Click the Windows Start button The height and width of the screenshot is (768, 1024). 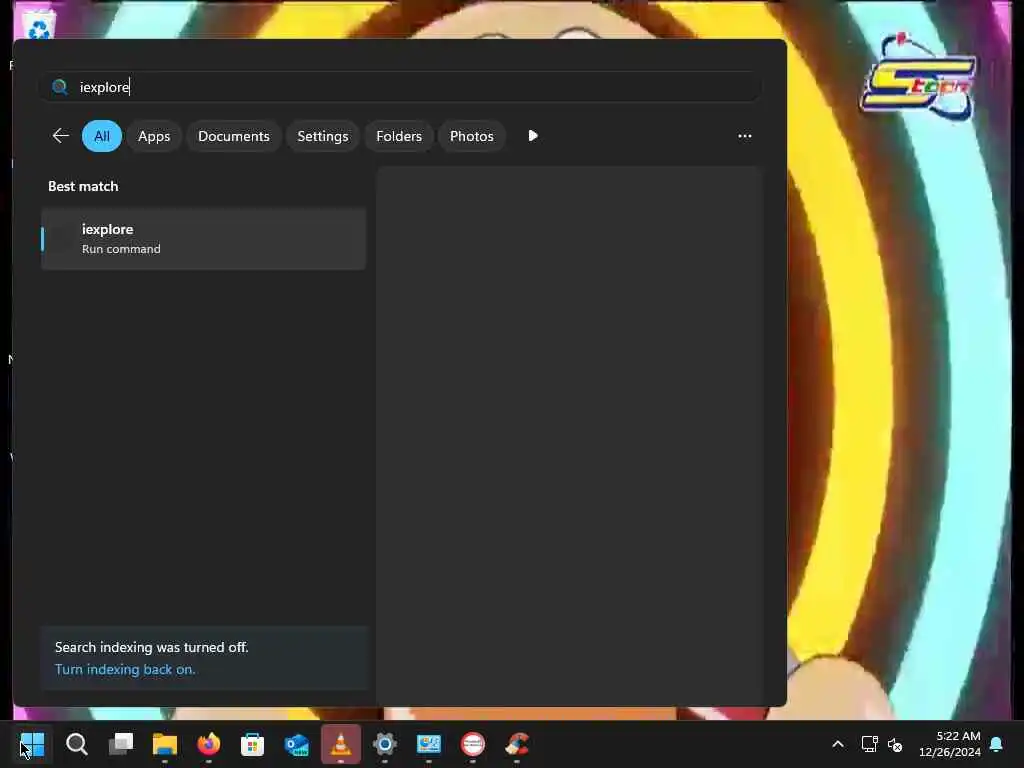click(x=33, y=744)
